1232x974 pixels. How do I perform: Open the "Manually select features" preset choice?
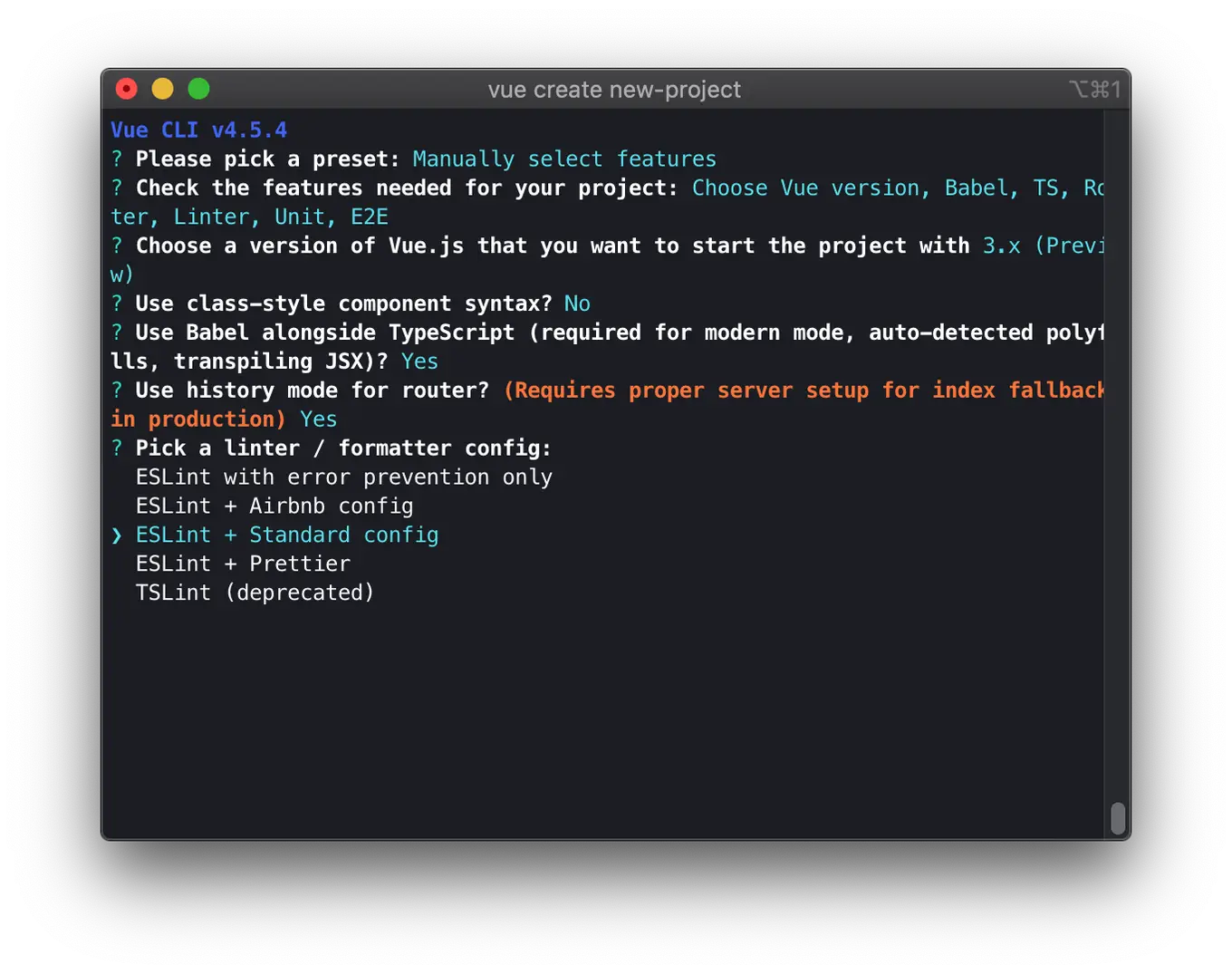(x=564, y=159)
